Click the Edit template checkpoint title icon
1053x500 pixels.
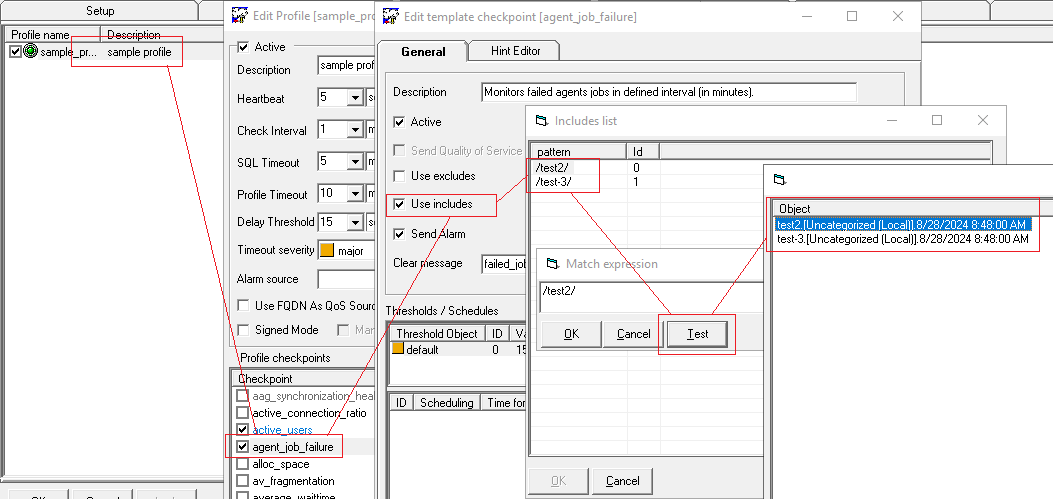pos(390,16)
